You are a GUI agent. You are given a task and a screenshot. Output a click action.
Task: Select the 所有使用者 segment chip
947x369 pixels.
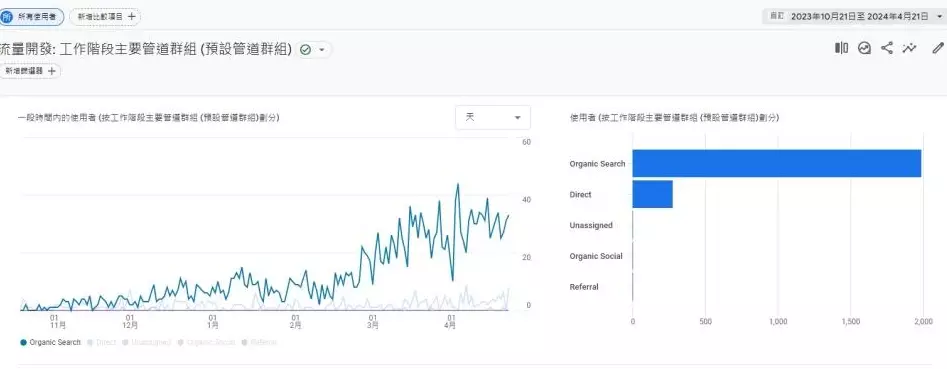coord(31,17)
